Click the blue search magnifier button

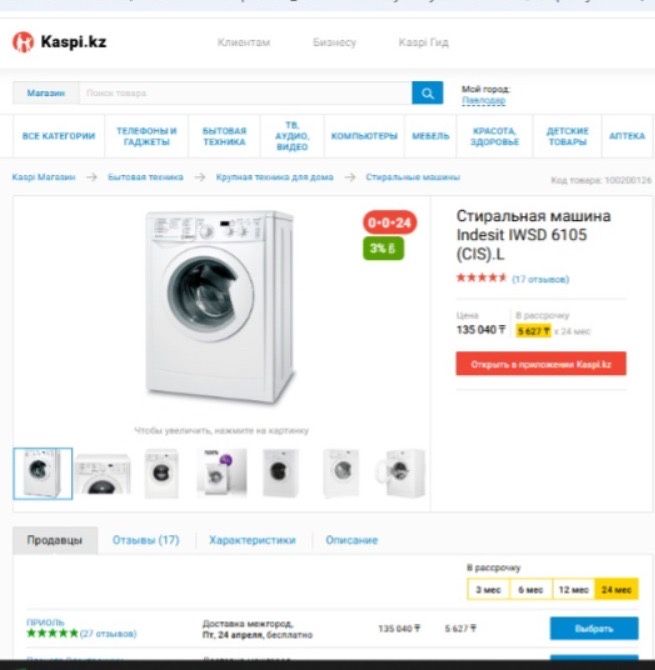click(427, 93)
